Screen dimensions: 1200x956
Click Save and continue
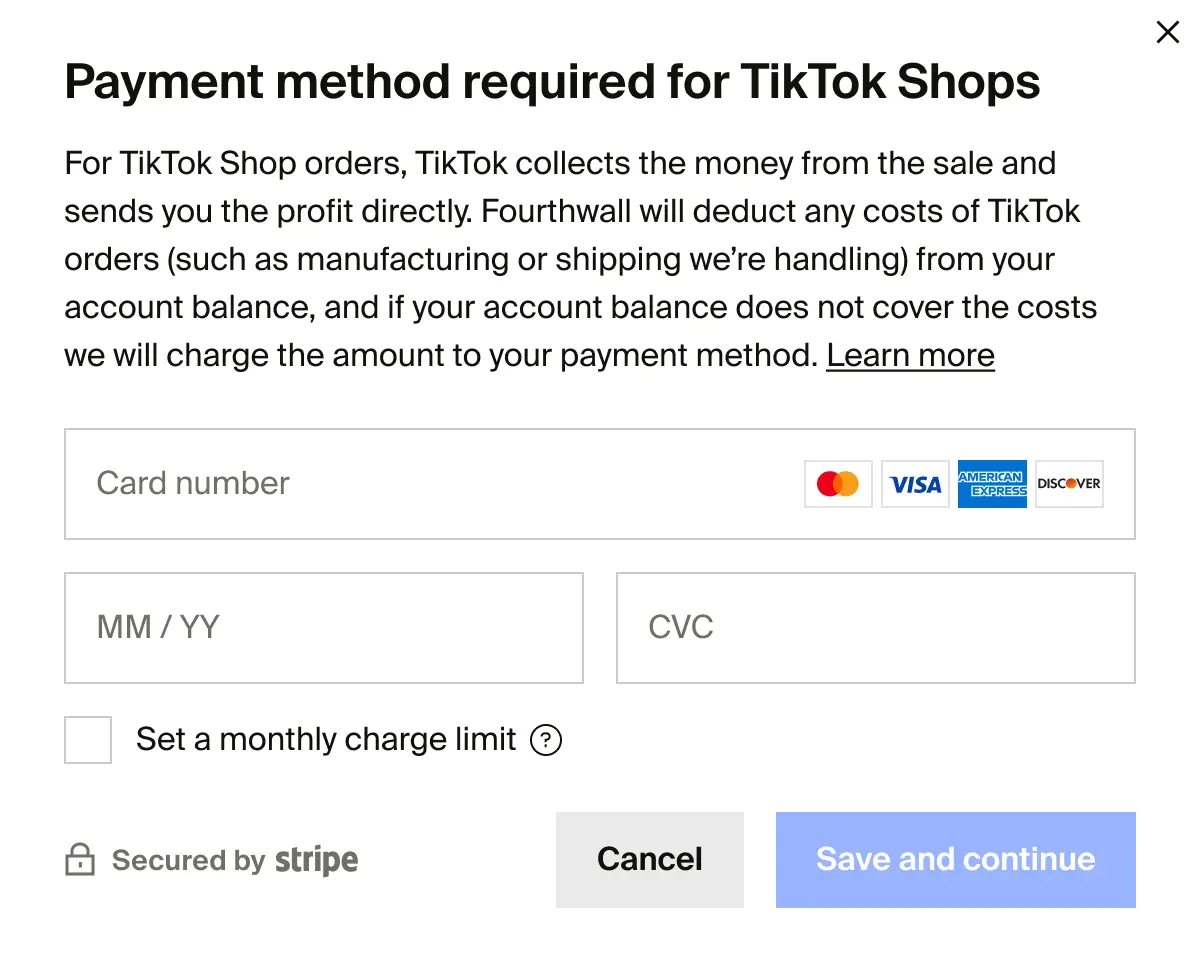[x=955, y=859]
